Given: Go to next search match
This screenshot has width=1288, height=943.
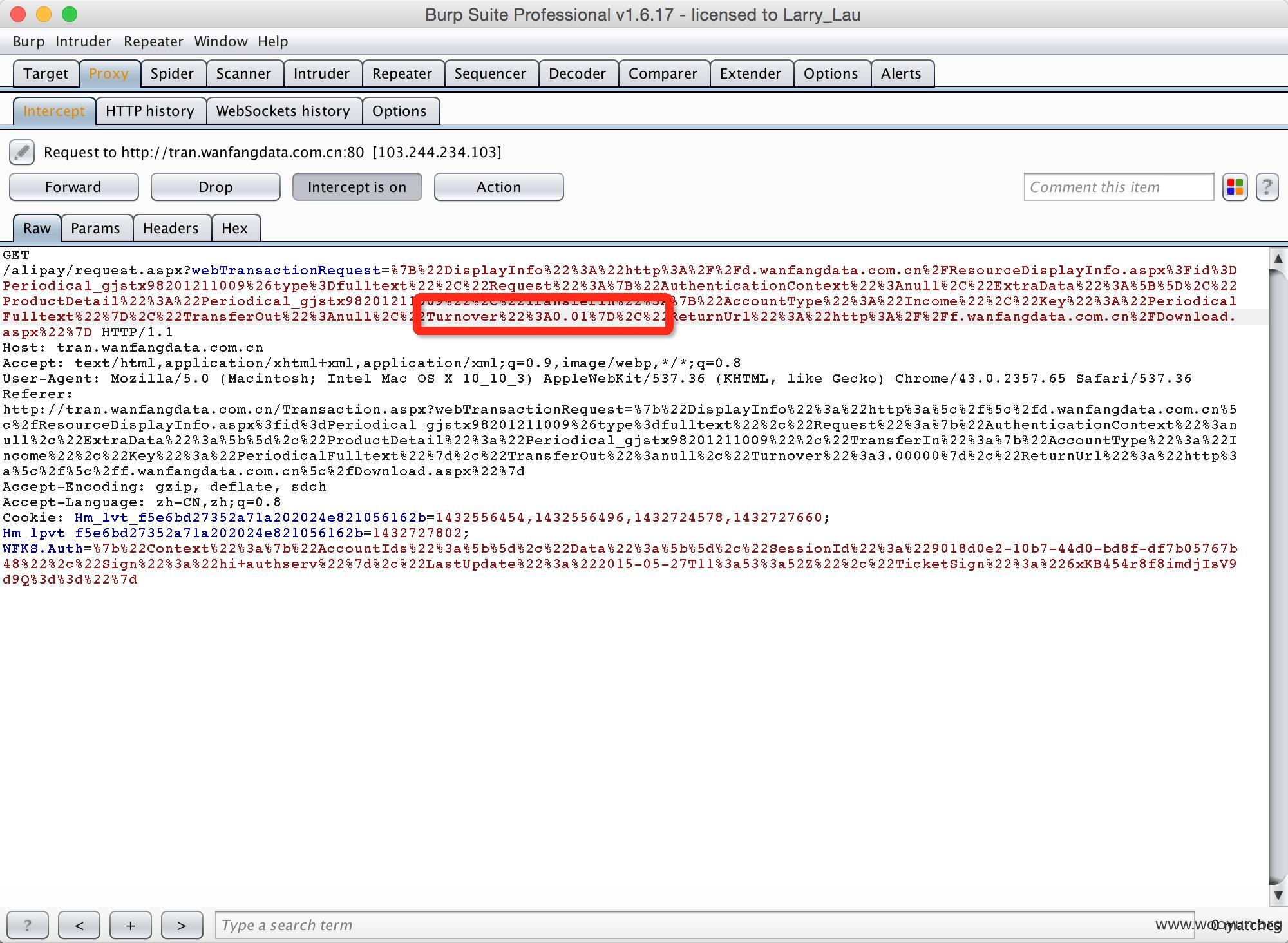Looking at the screenshot, I should pos(182,926).
